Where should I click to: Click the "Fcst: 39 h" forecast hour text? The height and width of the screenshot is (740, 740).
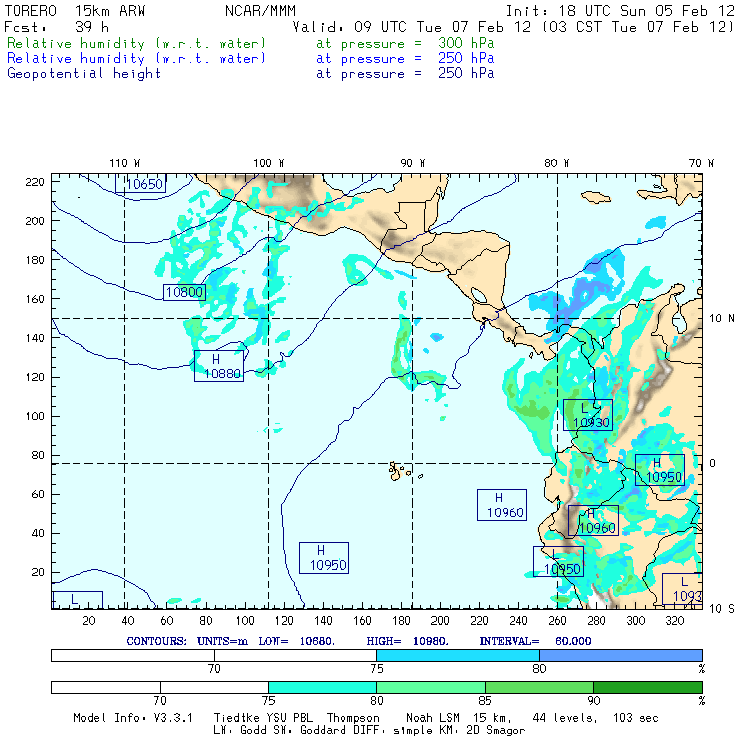click(56, 27)
